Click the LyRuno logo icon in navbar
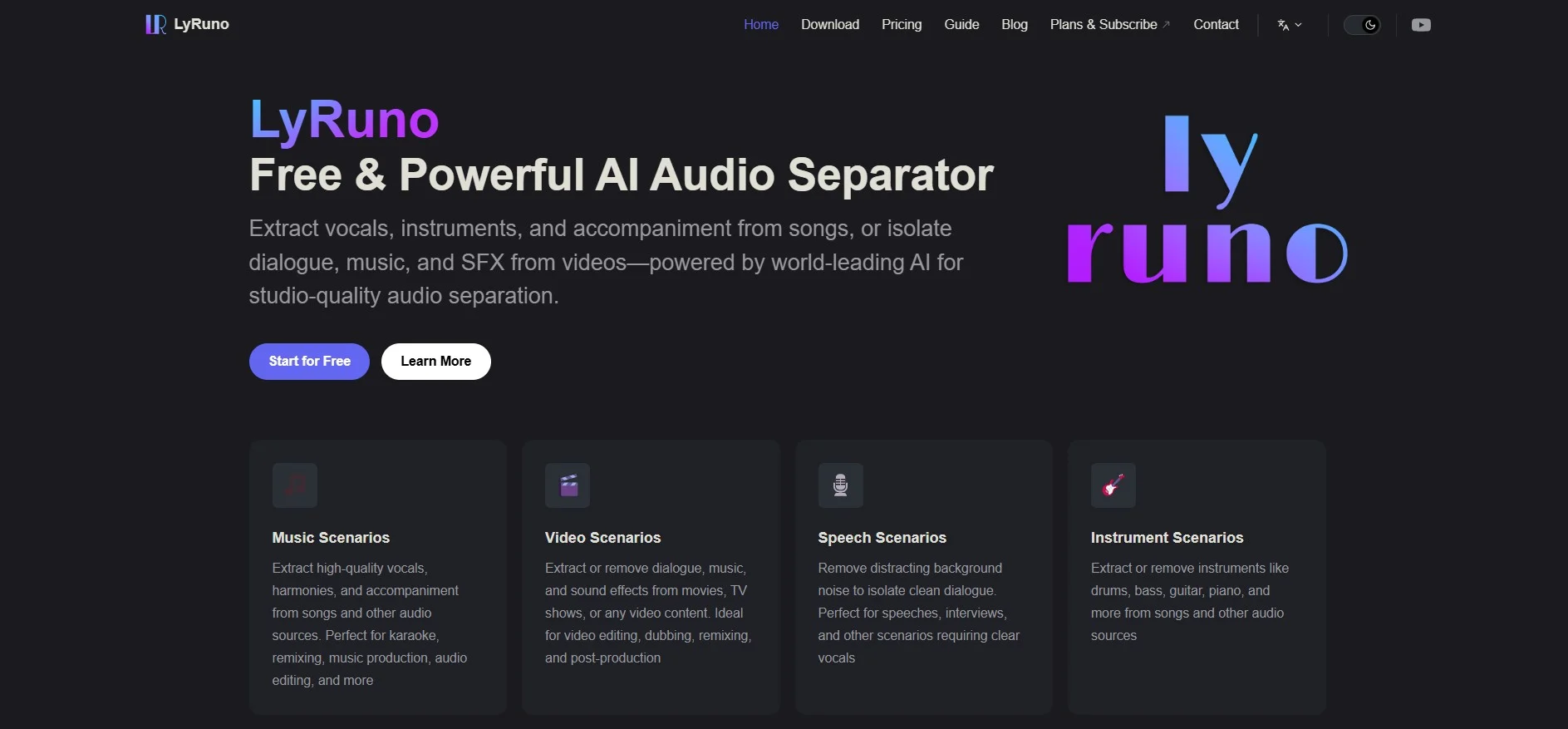 [x=155, y=25]
